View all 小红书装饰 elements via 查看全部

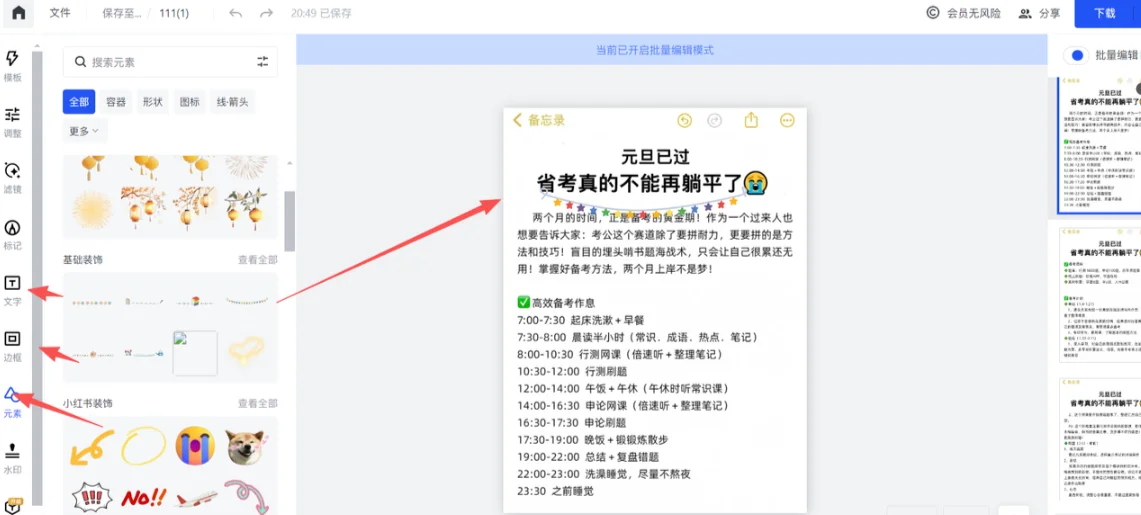(x=258, y=403)
